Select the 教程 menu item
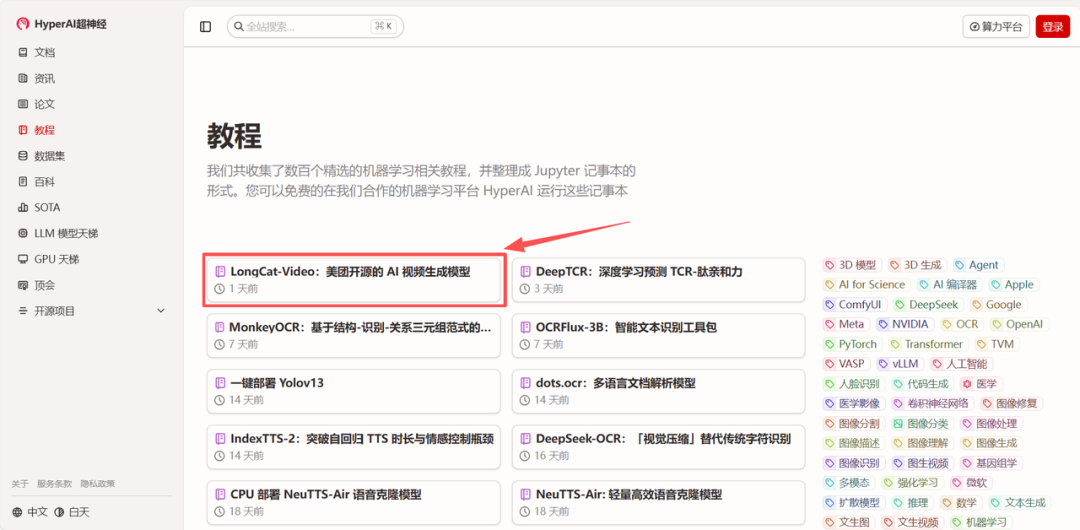 coord(44,130)
